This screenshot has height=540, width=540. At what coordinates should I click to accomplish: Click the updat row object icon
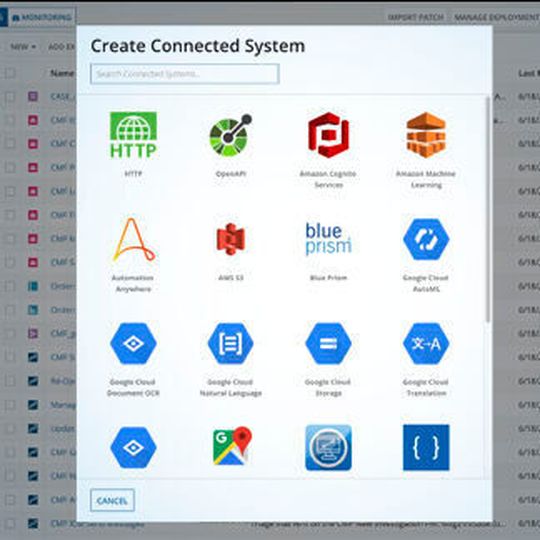(33, 428)
